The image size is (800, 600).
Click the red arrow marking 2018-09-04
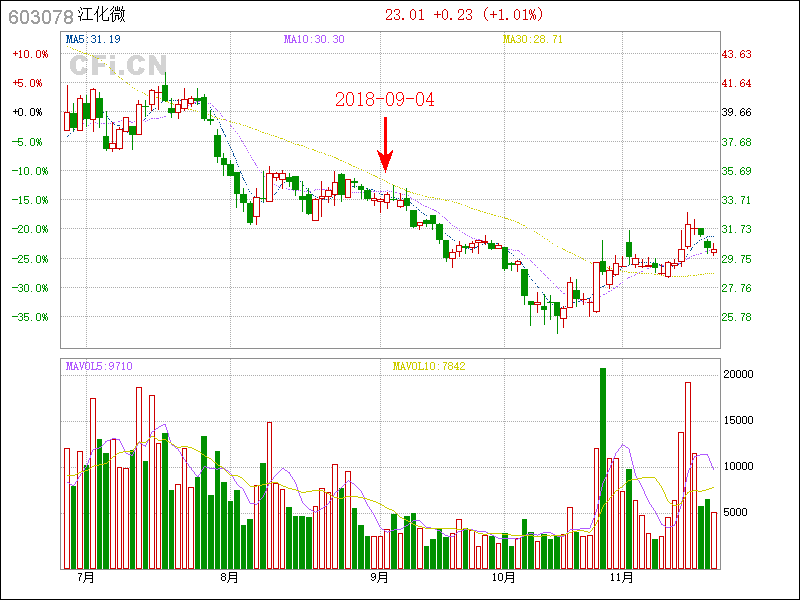point(385,144)
